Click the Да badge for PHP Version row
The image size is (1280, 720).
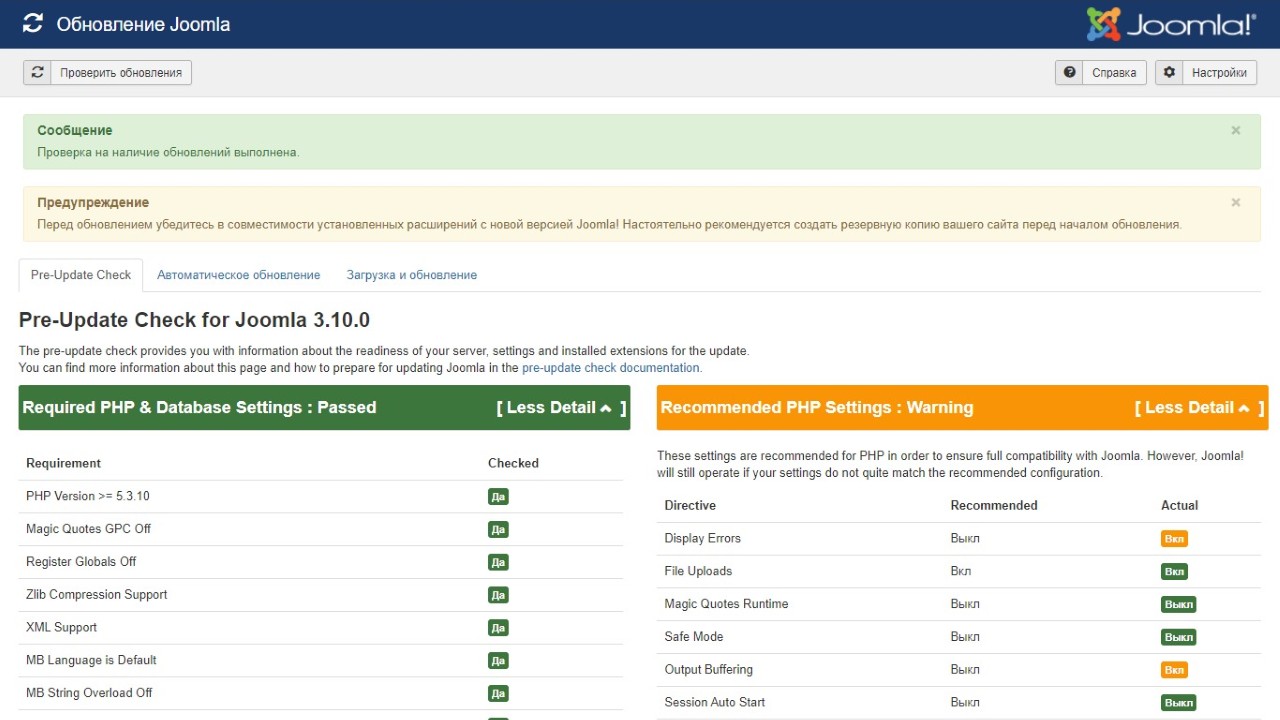(x=498, y=497)
